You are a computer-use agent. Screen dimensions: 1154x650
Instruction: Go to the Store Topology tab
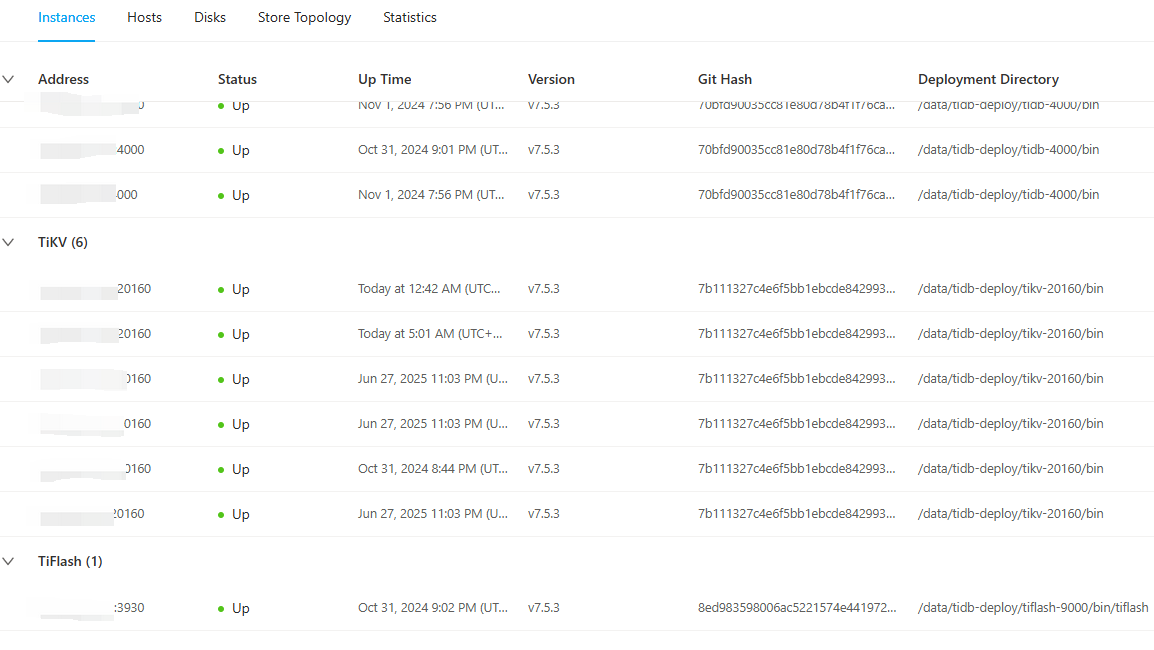[304, 17]
